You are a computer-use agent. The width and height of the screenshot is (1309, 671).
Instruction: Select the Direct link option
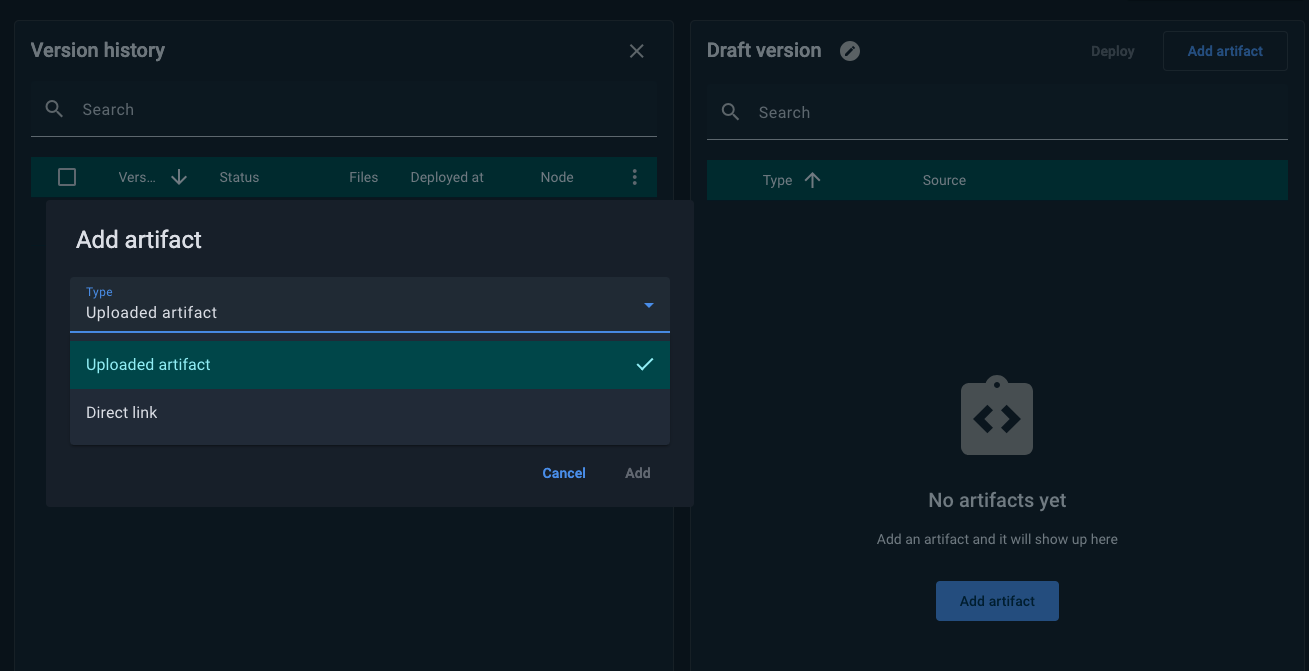tap(370, 412)
